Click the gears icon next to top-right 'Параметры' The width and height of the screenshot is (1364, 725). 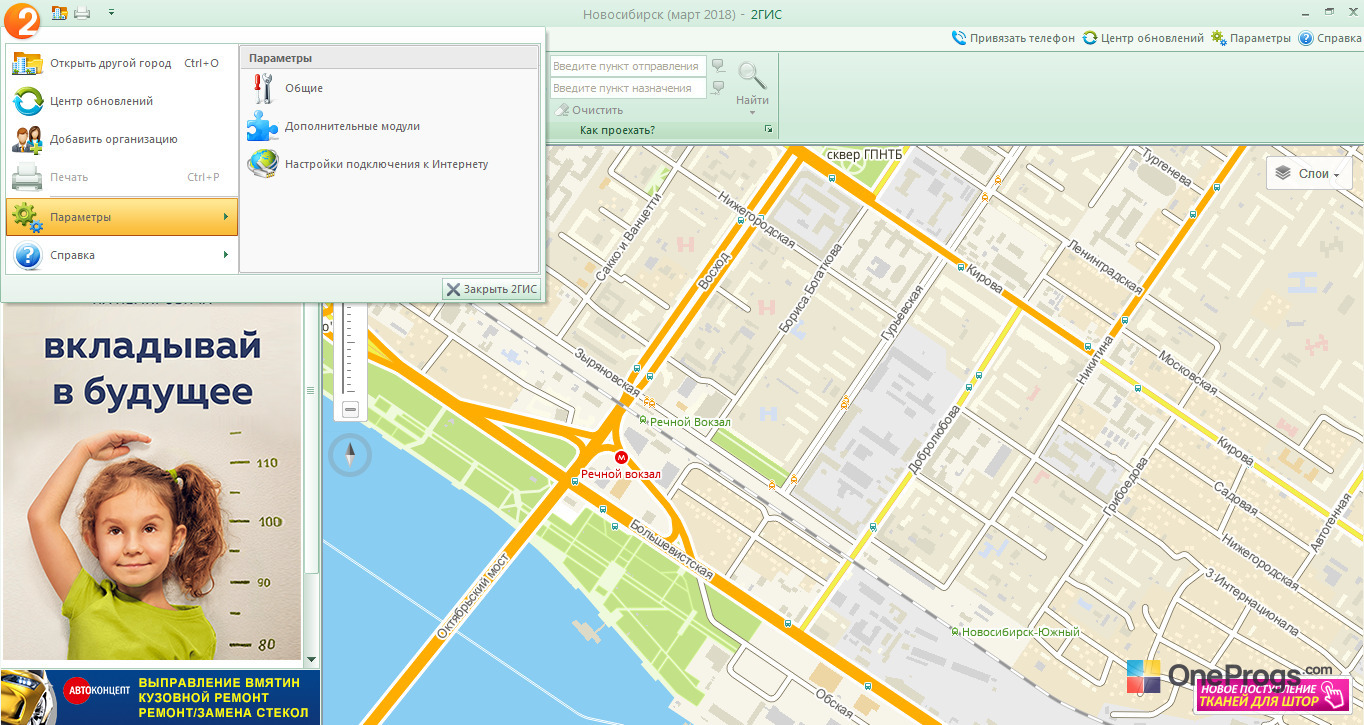(1219, 38)
